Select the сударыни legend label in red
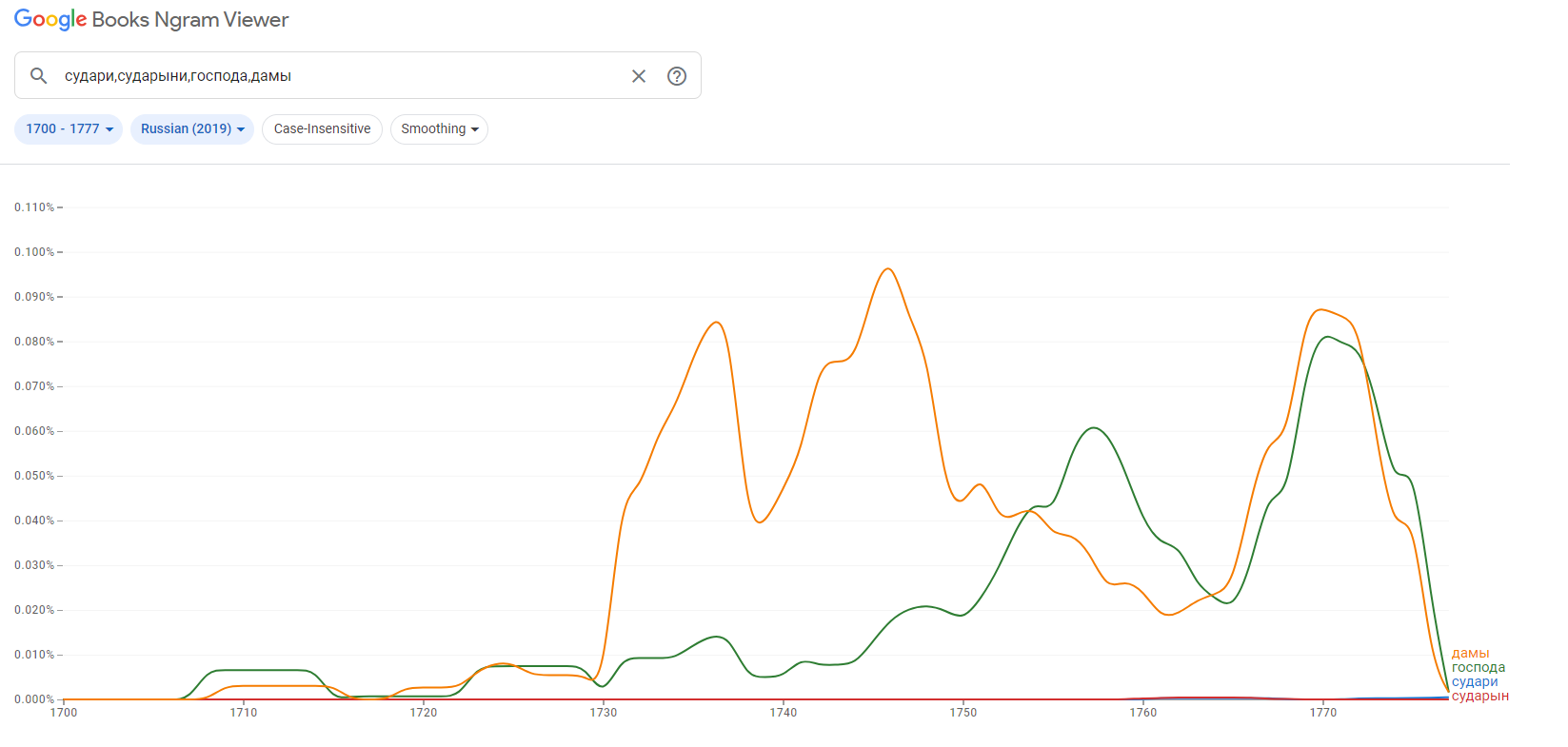The height and width of the screenshot is (747, 1568). [x=1479, y=697]
